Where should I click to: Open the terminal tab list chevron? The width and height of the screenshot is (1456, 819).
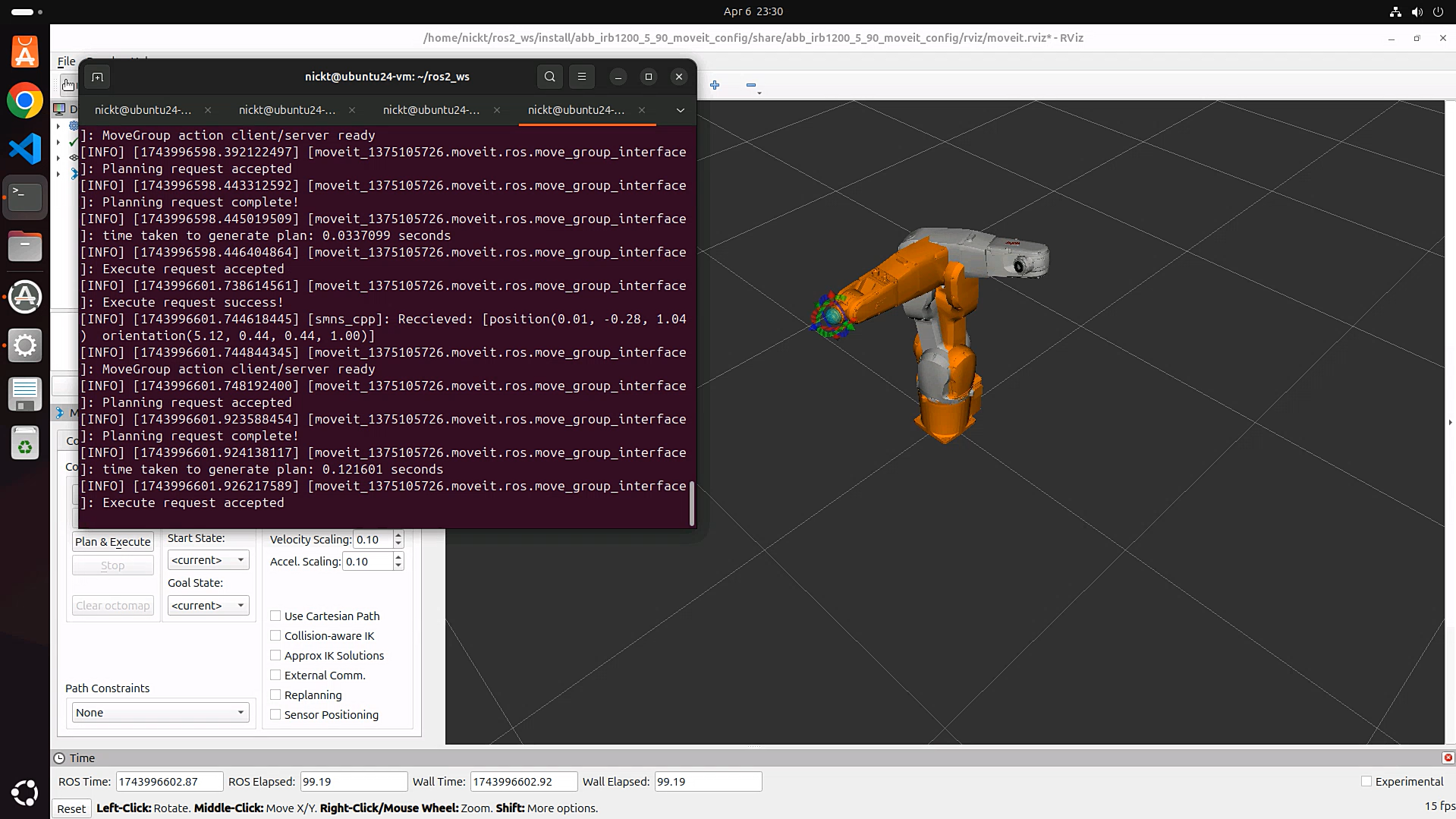point(681,110)
